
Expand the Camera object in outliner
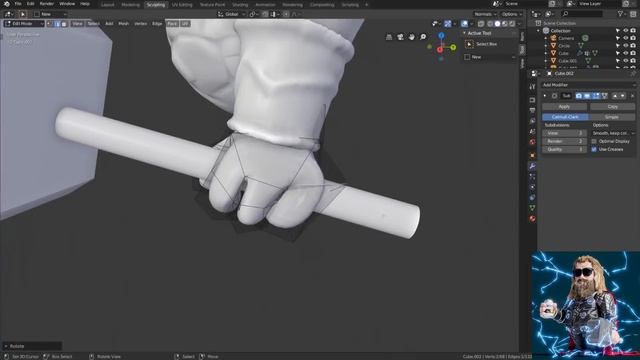546,38
